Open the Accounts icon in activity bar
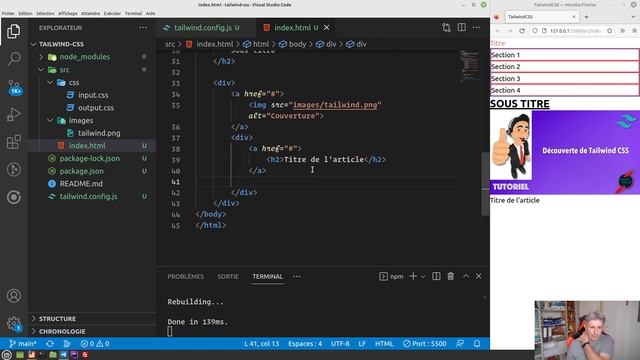 point(13,296)
